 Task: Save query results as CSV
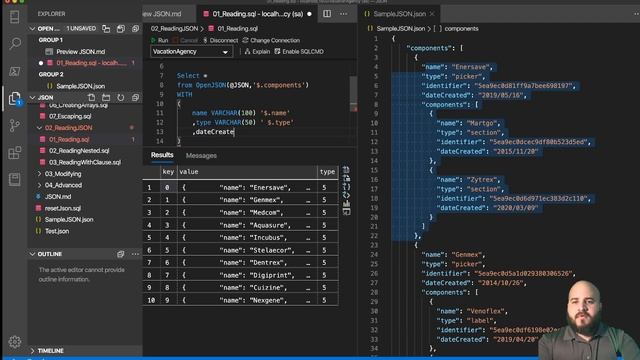tap(346, 170)
